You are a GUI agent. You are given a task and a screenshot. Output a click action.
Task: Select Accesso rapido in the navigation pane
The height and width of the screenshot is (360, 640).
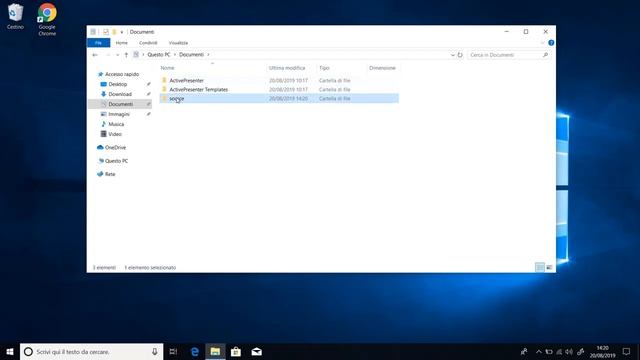tap(122, 74)
